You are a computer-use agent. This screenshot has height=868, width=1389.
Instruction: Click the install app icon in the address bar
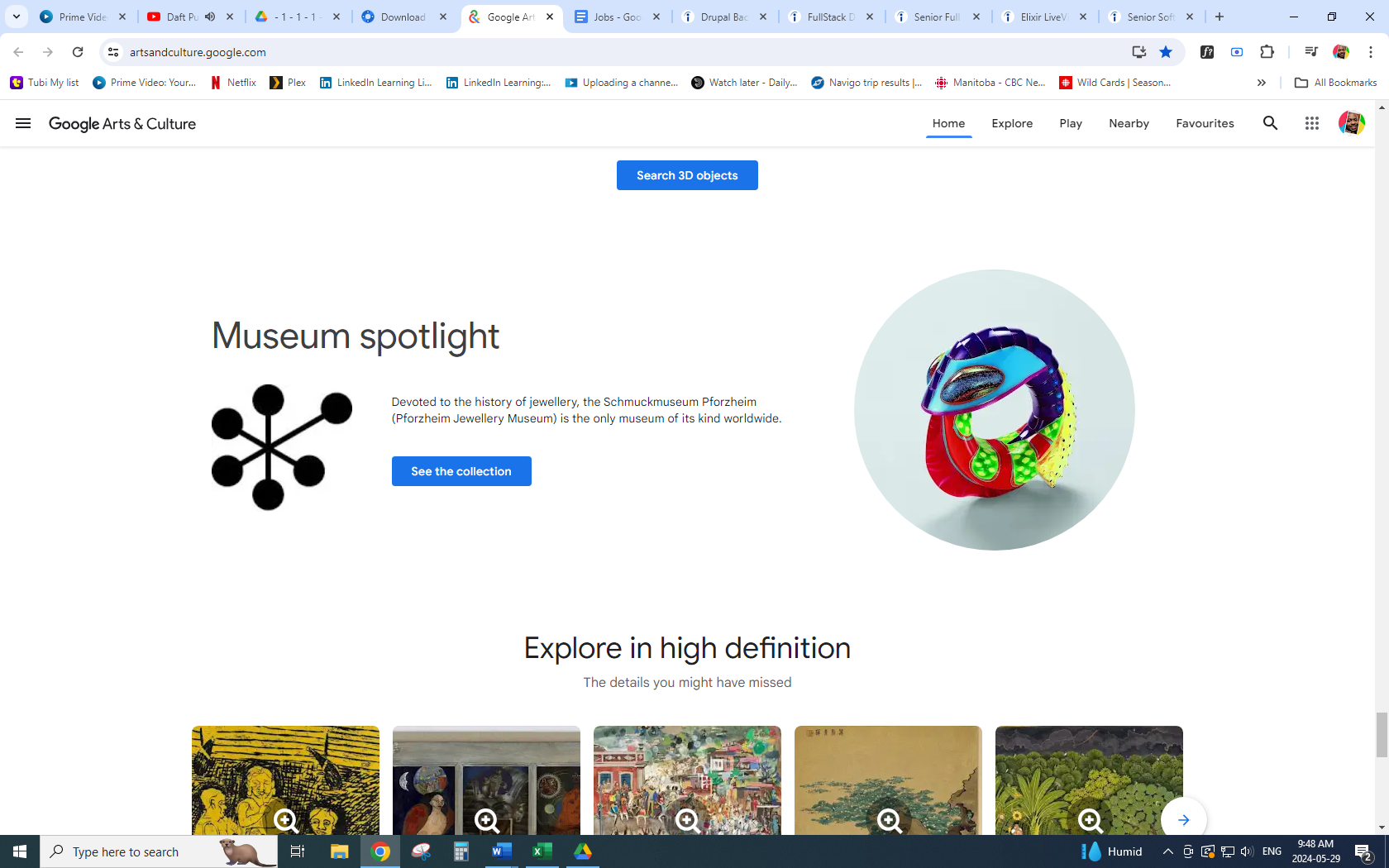[1139, 52]
